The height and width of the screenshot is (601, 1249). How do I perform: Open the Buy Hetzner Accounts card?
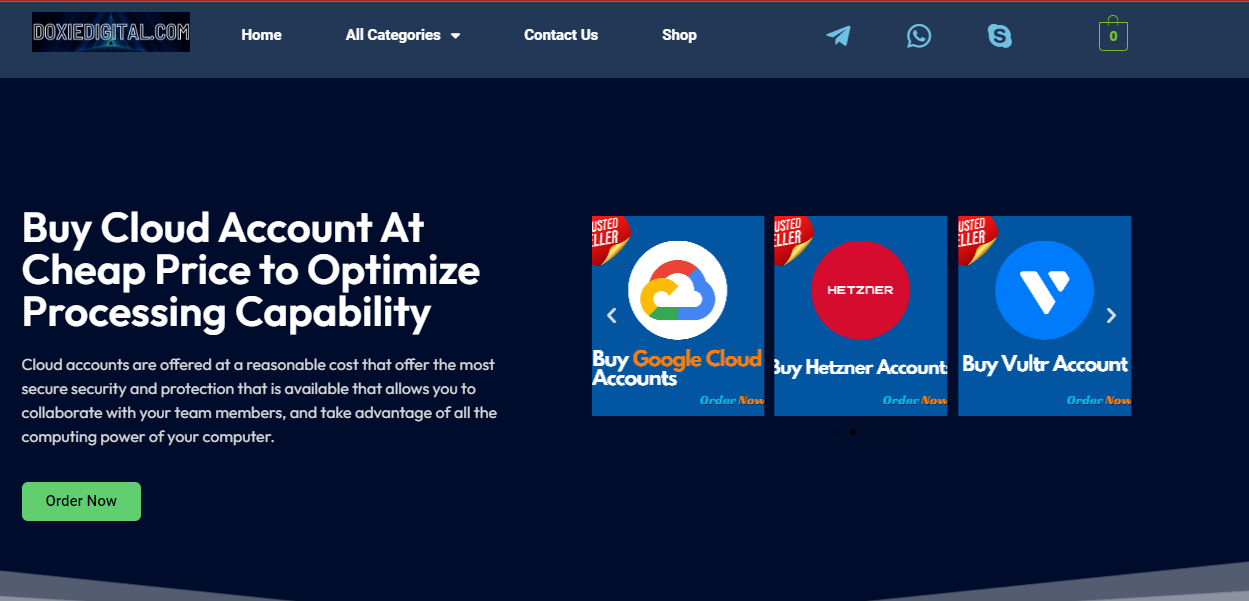(x=860, y=316)
